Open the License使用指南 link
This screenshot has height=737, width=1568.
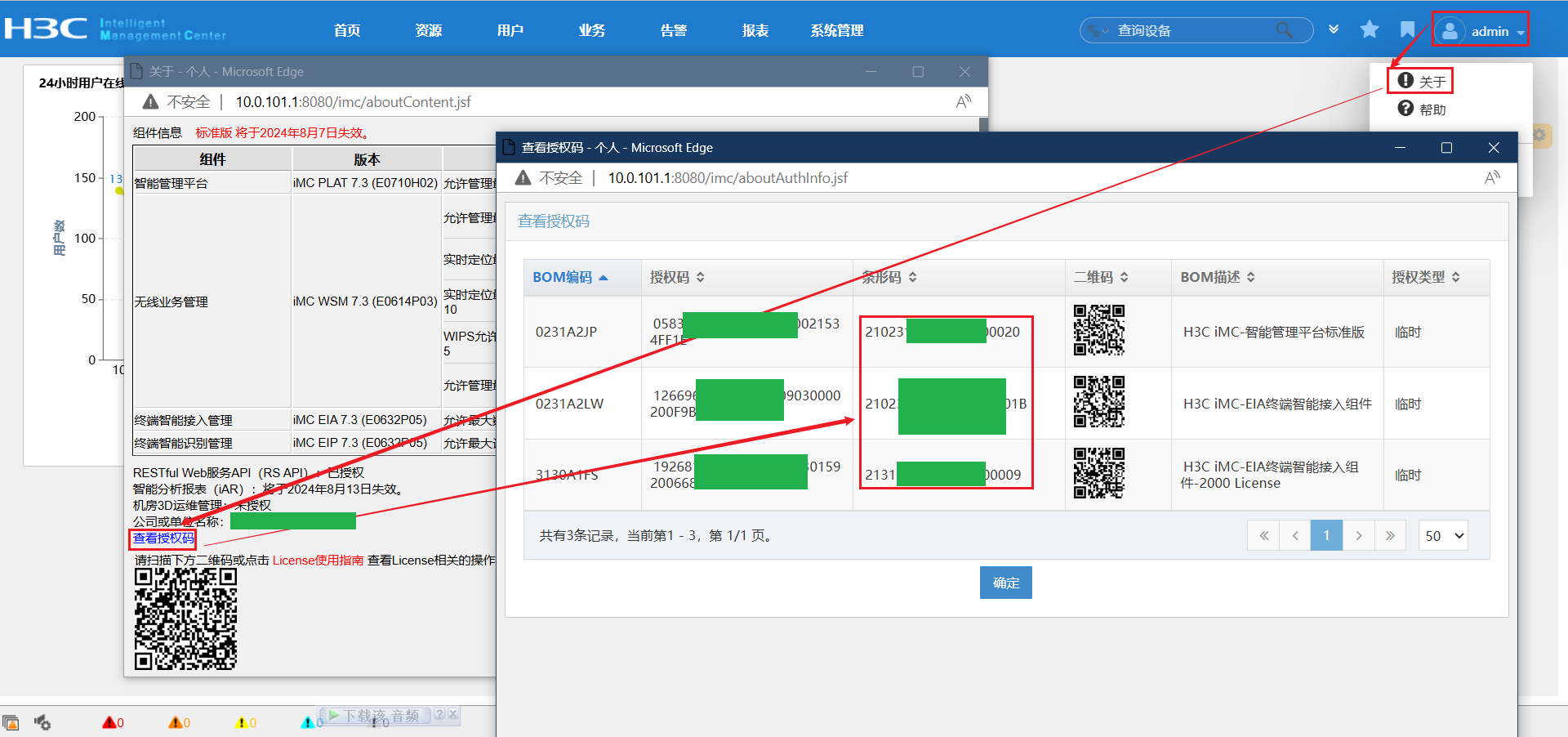click(318, 560)
